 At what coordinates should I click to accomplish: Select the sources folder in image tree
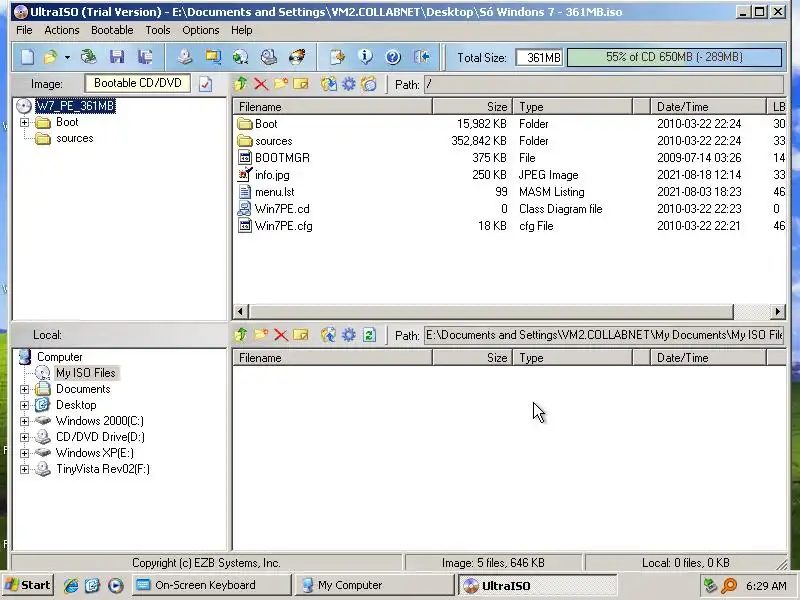(74, 138)
